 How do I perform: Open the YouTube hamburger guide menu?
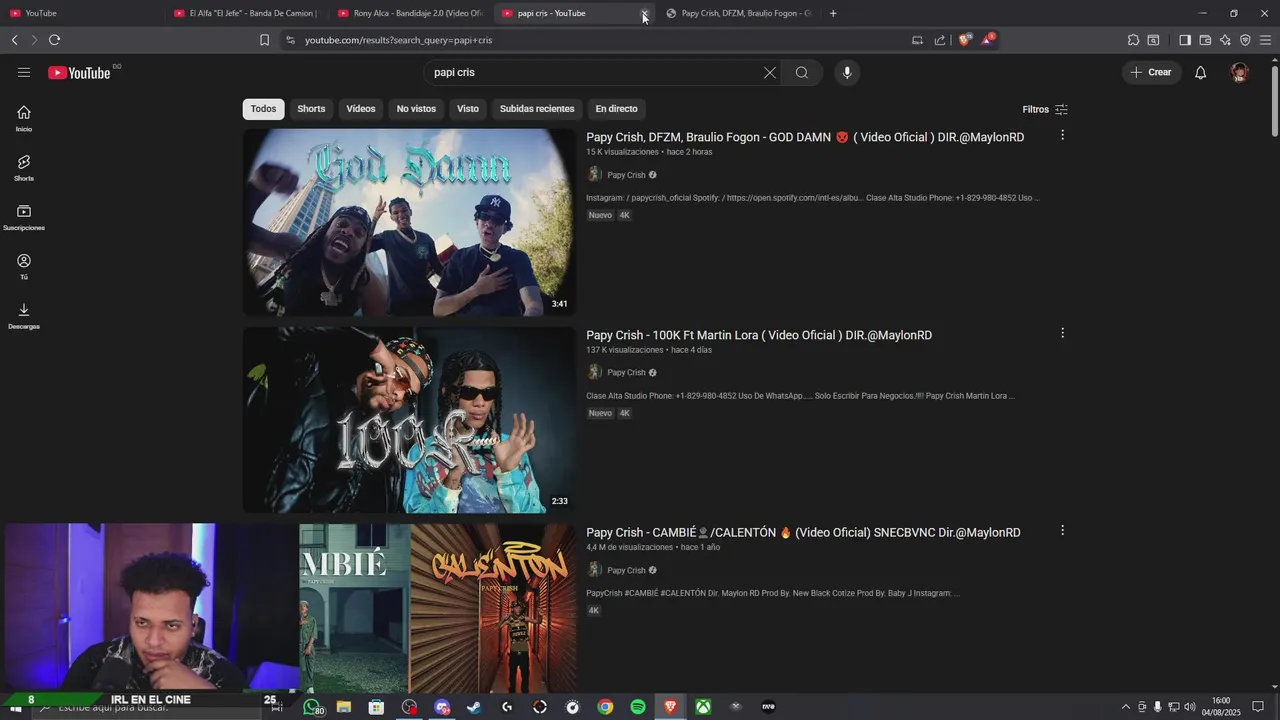click(x=24, y=73)
